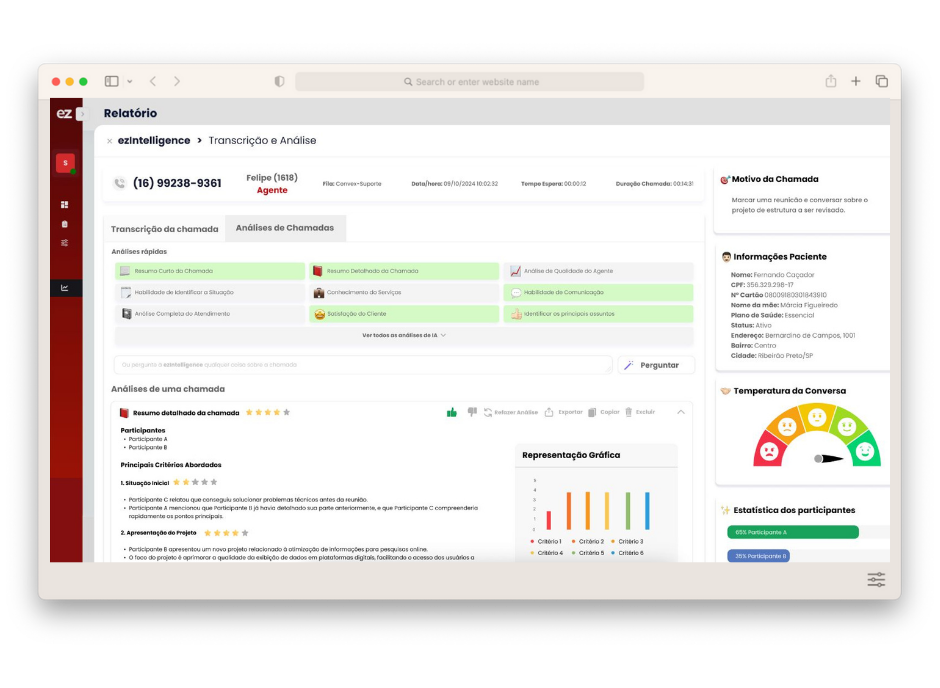Rate Resumo detalhado with fifth star
Image resolution: width=940 pixels, height=688 pixels.
click(287, 412)
